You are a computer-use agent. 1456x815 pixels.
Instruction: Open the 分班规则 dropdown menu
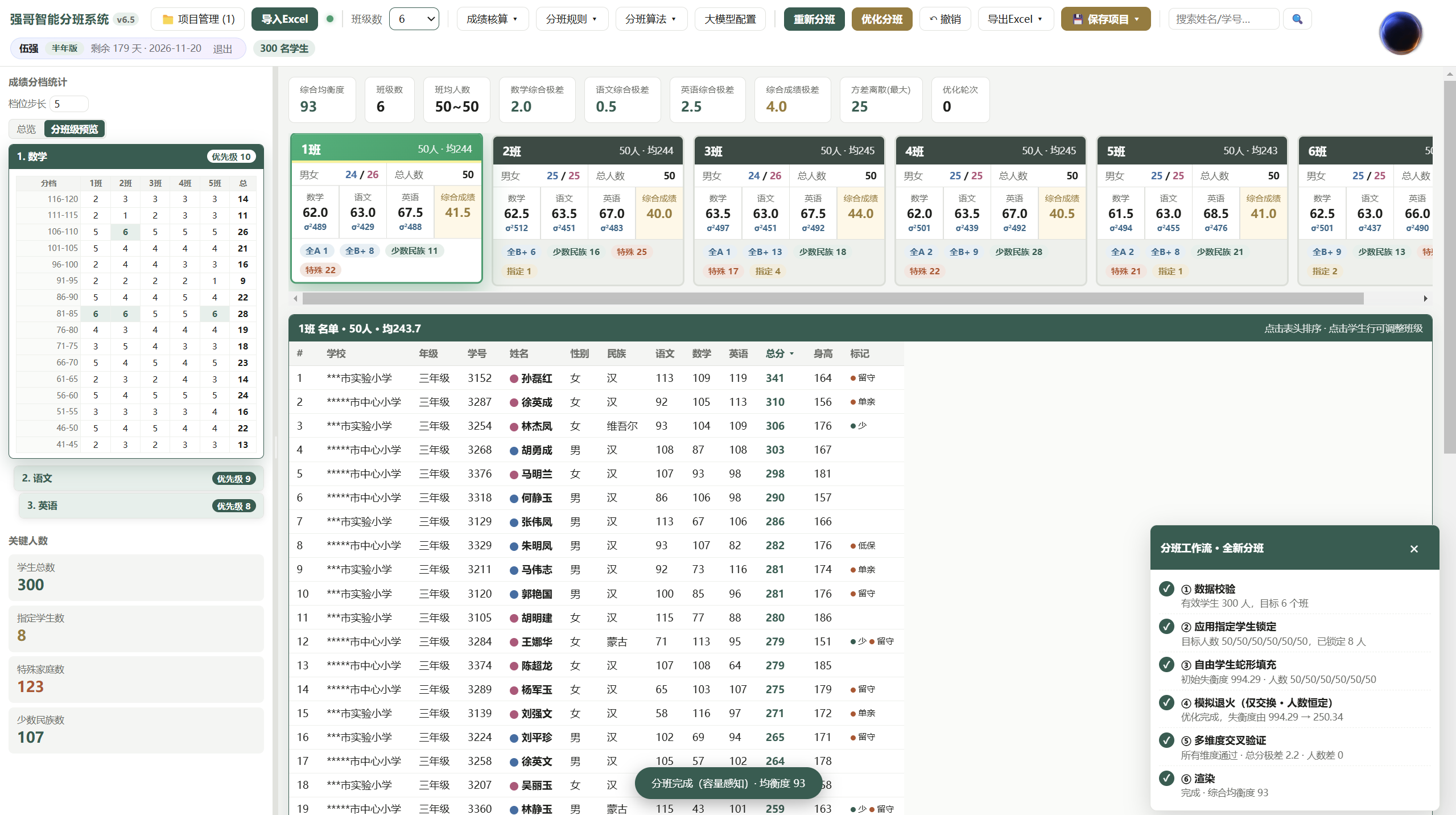coord(572,19)
